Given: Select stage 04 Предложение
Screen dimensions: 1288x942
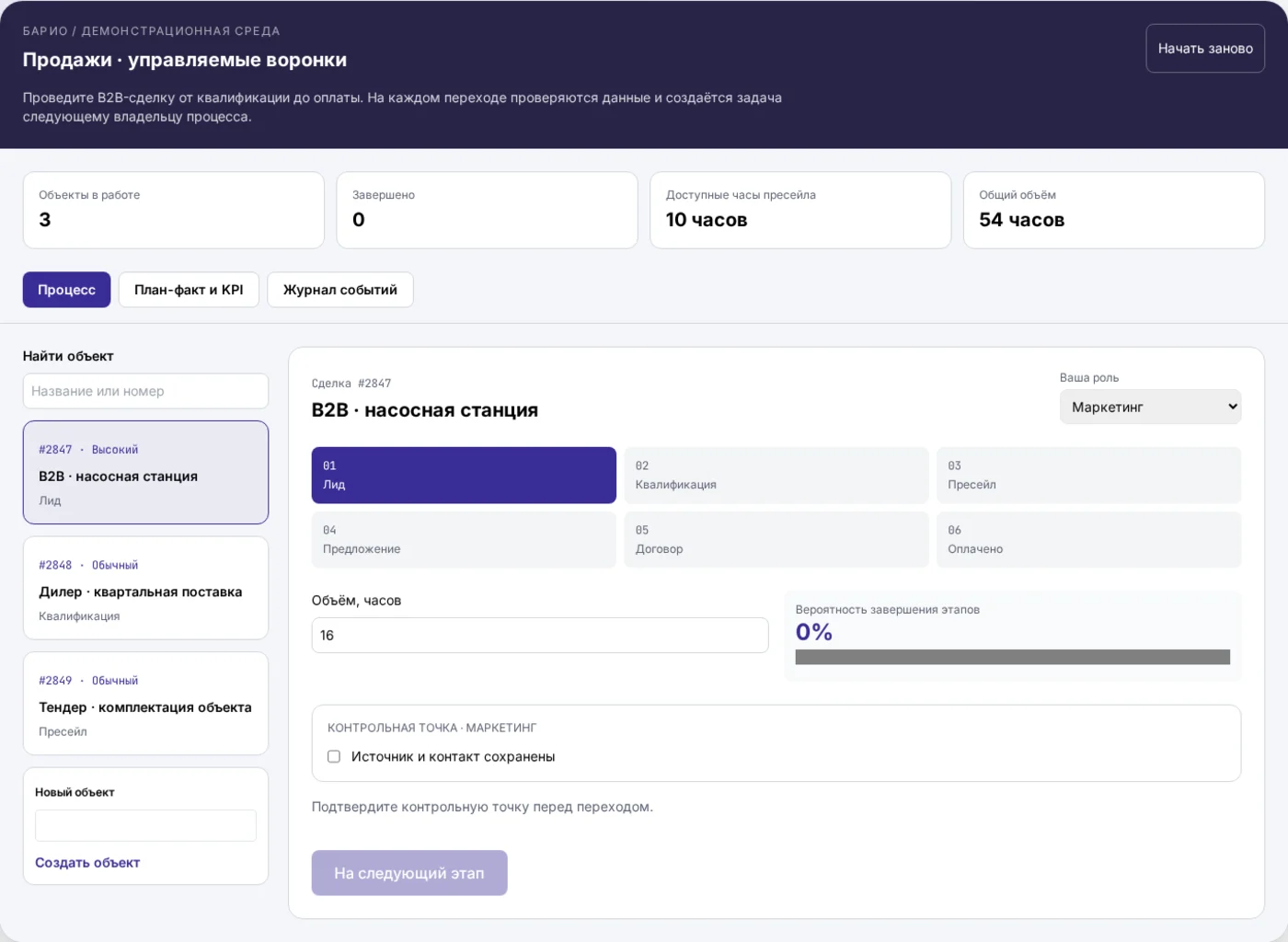Looking at the screenshot, I should pyautogui.click(x=464, y=540).
